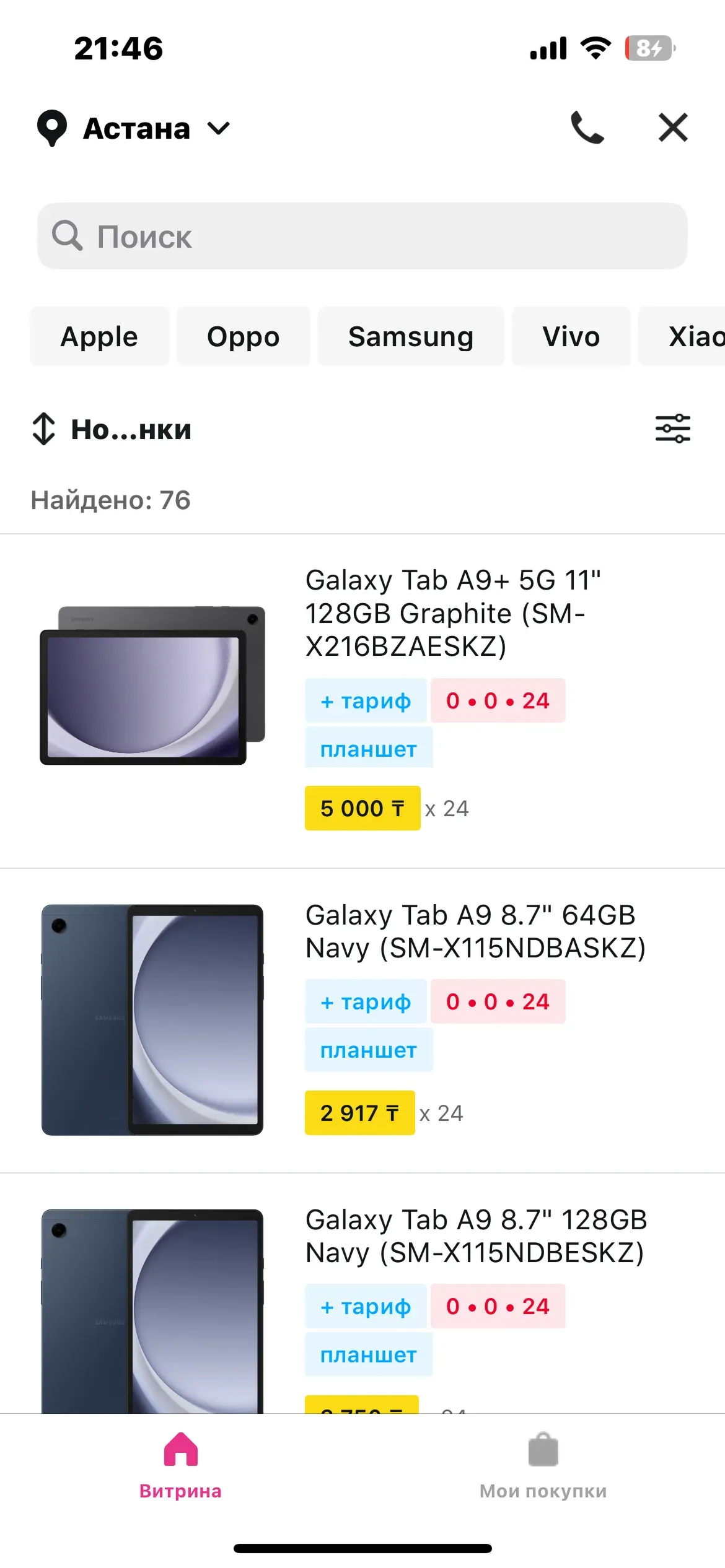Tap the location pin icon
725x1568 pixels.
52,128
